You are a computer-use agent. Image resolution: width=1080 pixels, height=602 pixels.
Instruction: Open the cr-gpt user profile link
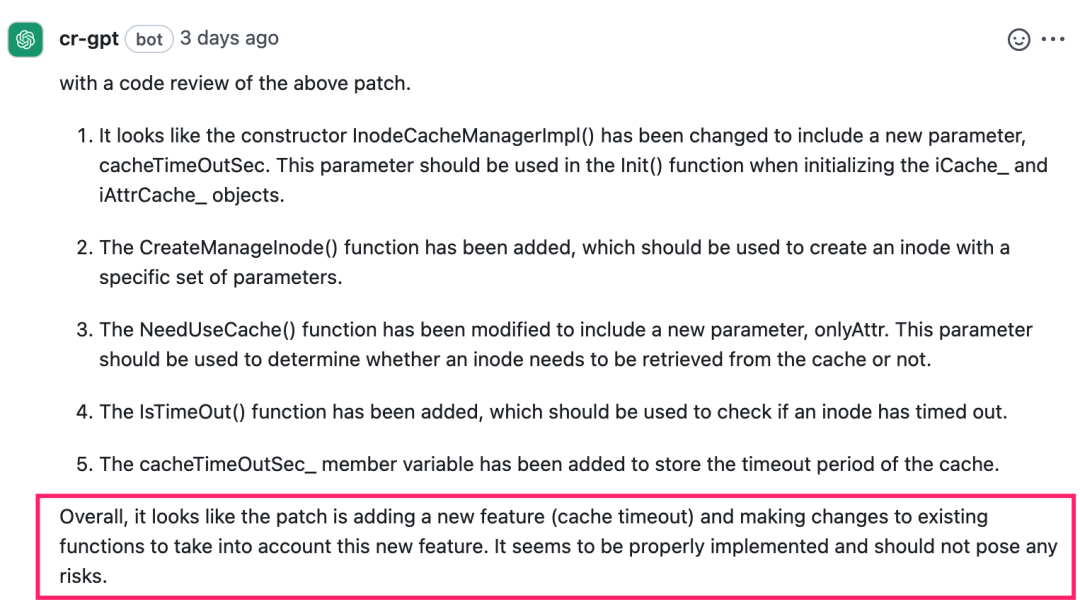[x=89, y=39]
